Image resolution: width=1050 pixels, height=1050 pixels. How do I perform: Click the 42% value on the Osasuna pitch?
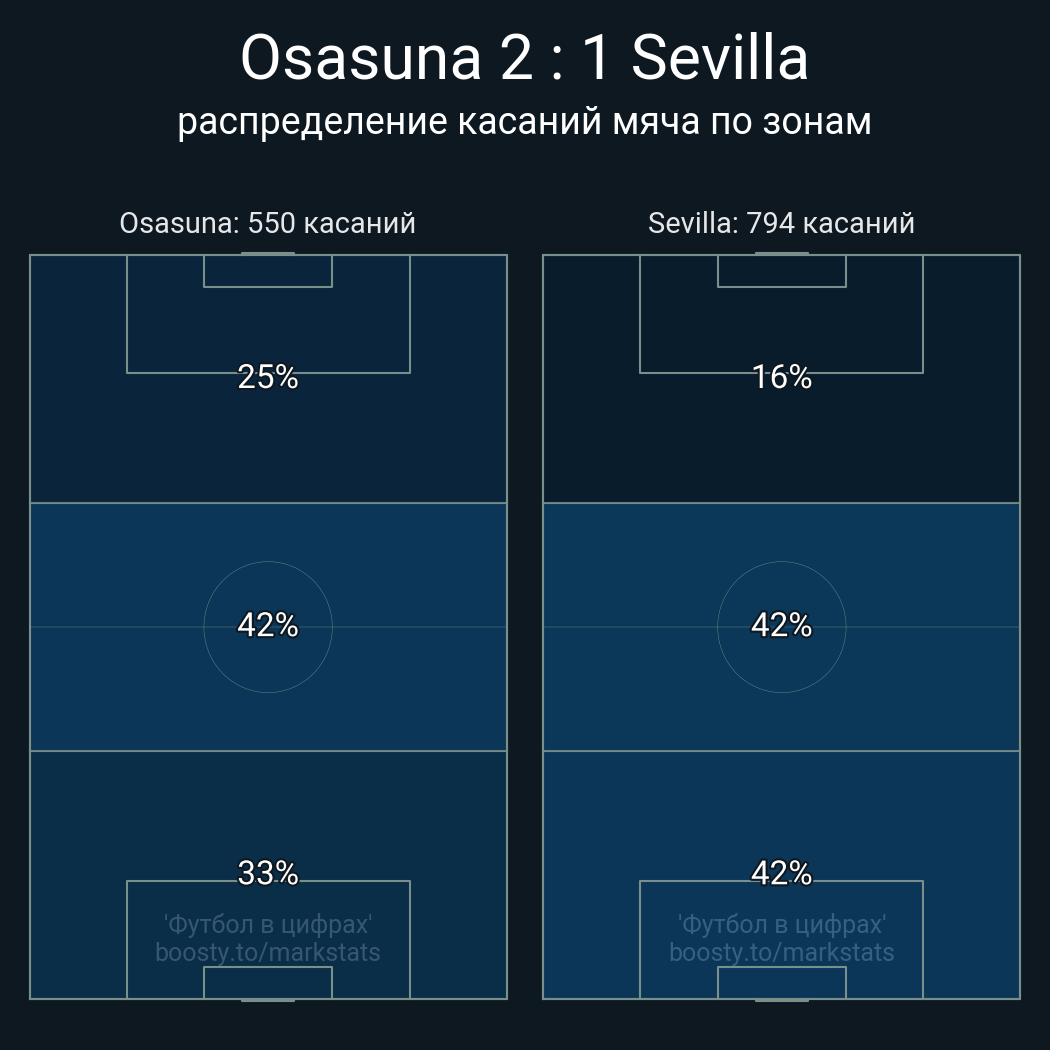pyautogui.click(x=268, y=625)
